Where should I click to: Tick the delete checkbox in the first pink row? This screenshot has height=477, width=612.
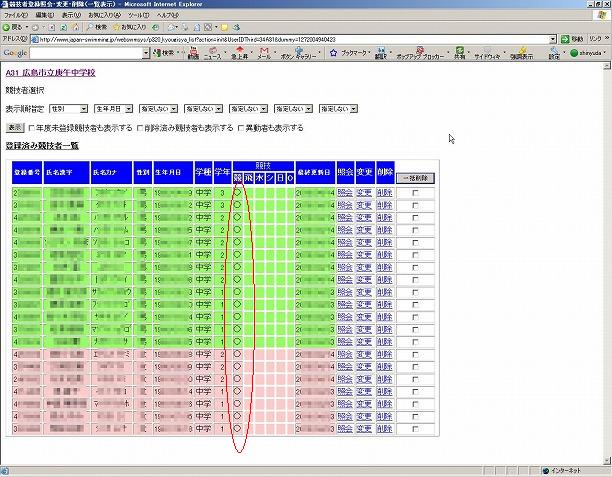pos(415,354)
